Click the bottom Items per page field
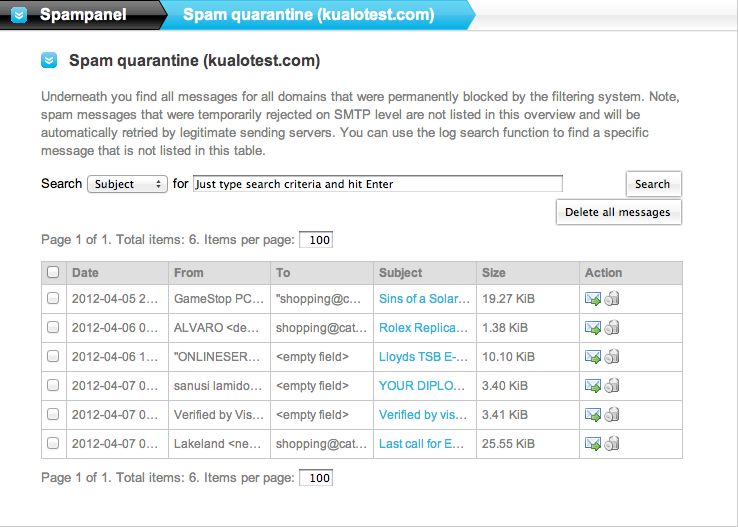Screen dimensions: 738x527 point(316,478)
